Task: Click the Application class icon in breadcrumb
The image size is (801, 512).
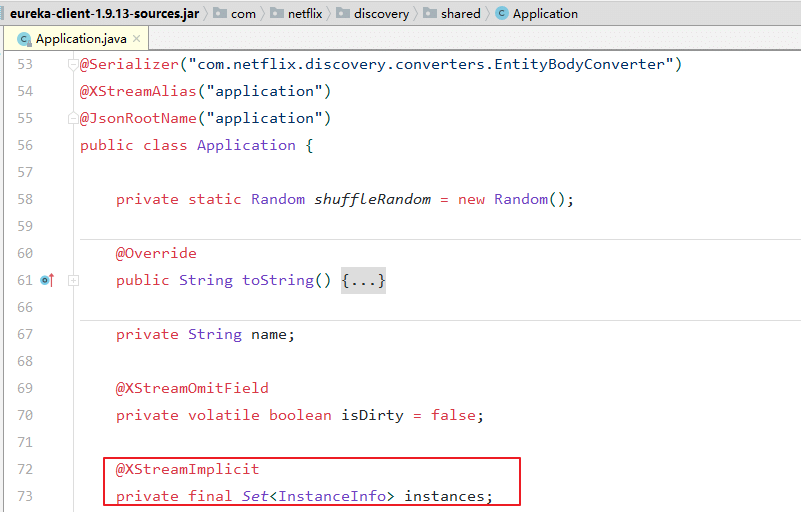Action: coord(502,14)
